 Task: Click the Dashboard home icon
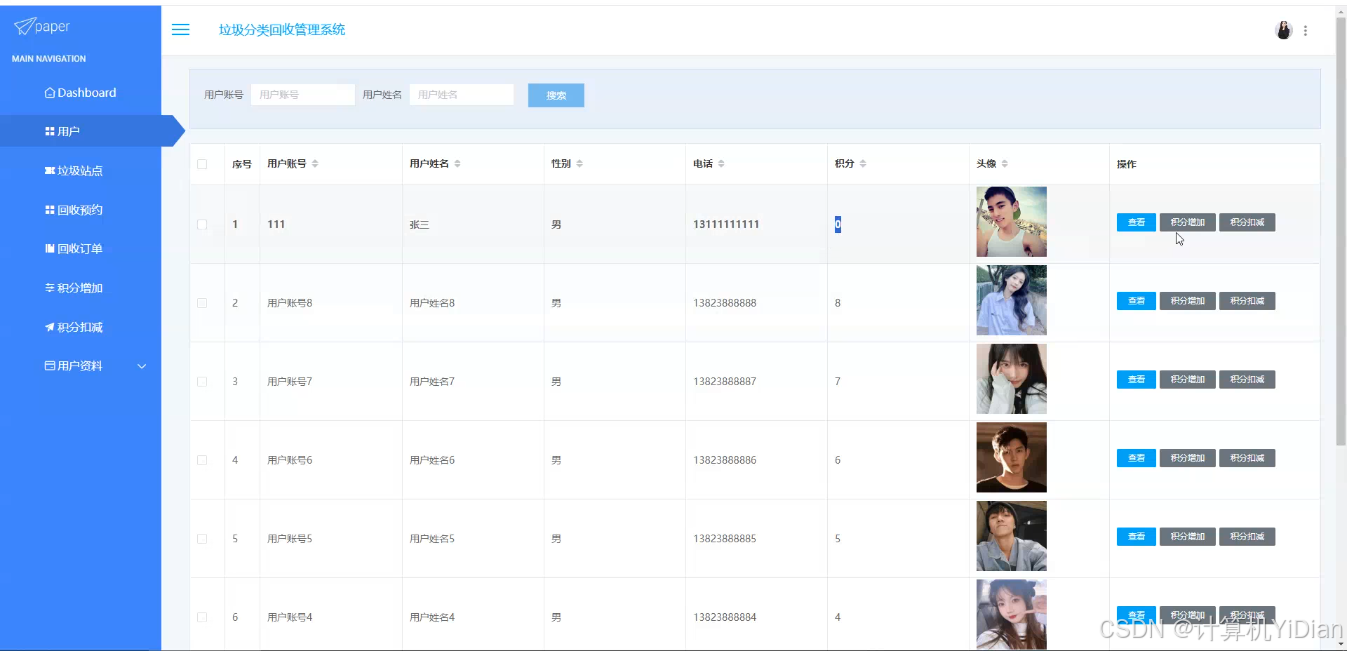pos(50,93)
